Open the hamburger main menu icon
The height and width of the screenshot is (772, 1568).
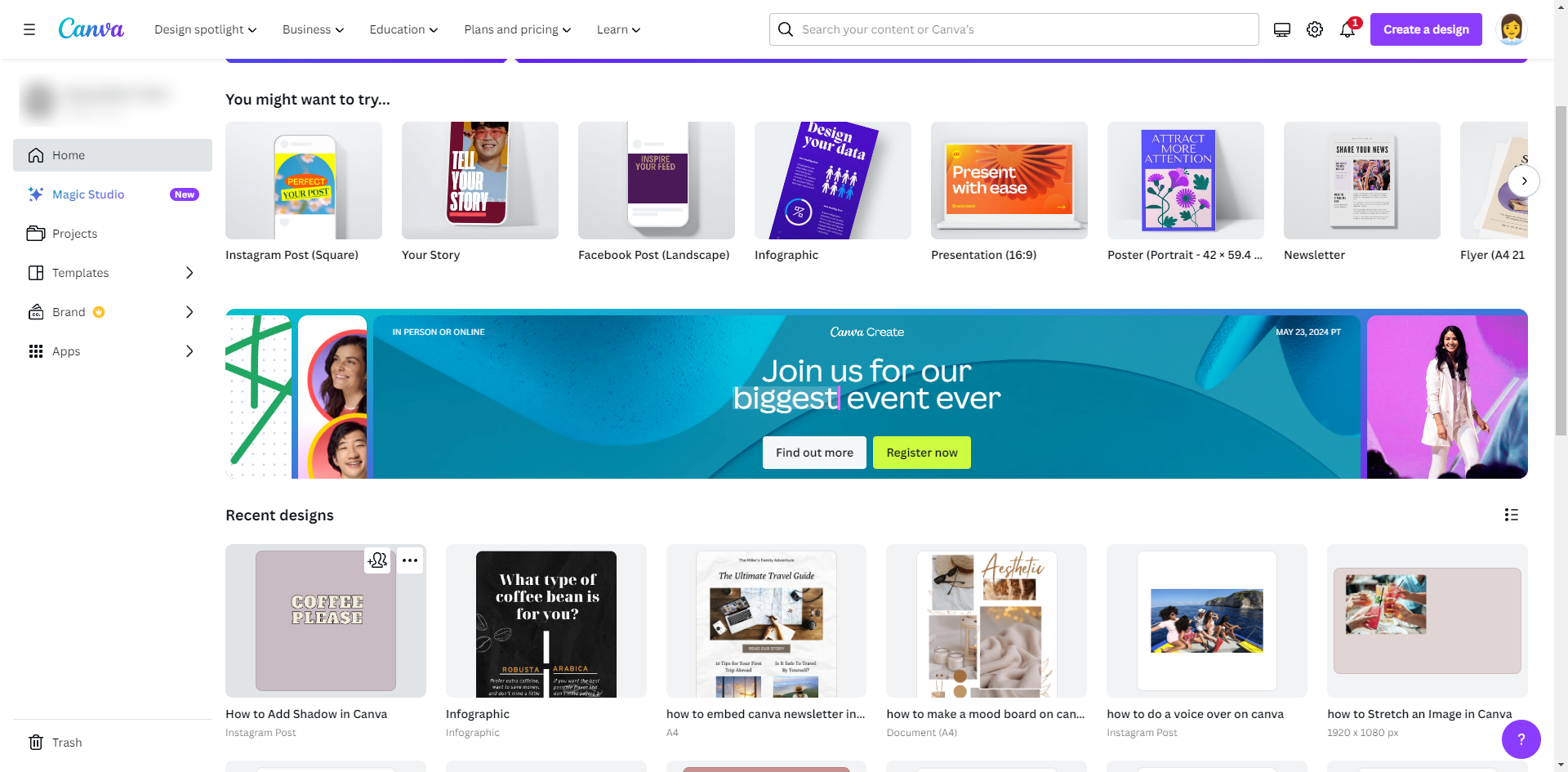pyautogui.click(x=29, y=29)
